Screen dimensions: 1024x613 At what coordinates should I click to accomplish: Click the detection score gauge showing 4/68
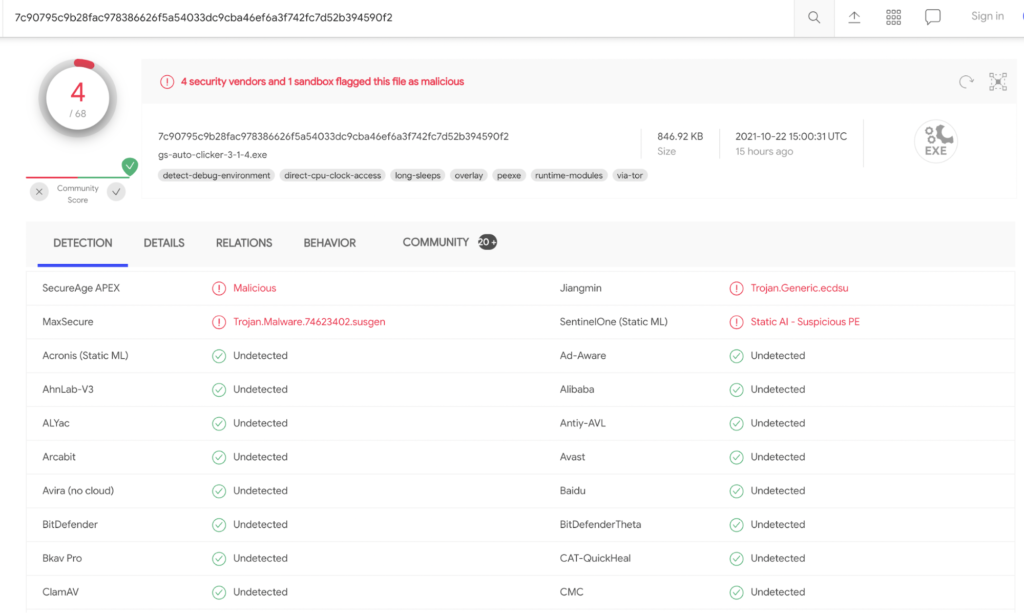pos(78,98)
